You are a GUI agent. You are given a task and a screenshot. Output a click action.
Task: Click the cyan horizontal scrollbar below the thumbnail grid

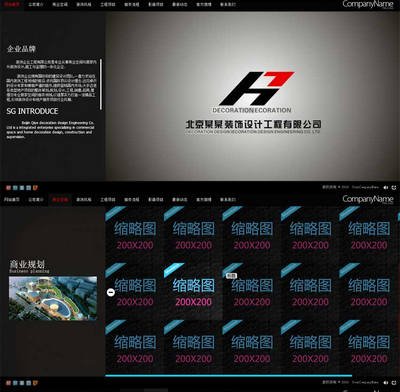tap(228, 376)
